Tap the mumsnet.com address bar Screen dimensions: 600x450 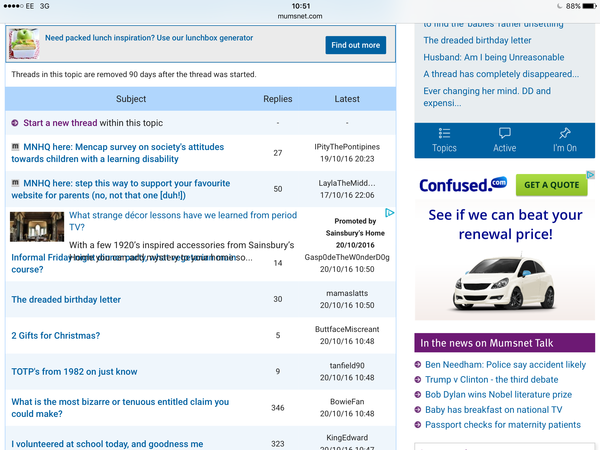(300, 16)
